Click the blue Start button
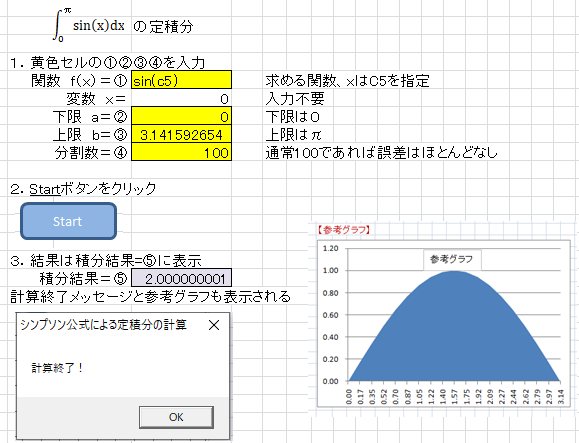Screen dimensions: 579x443 [68, 221]
